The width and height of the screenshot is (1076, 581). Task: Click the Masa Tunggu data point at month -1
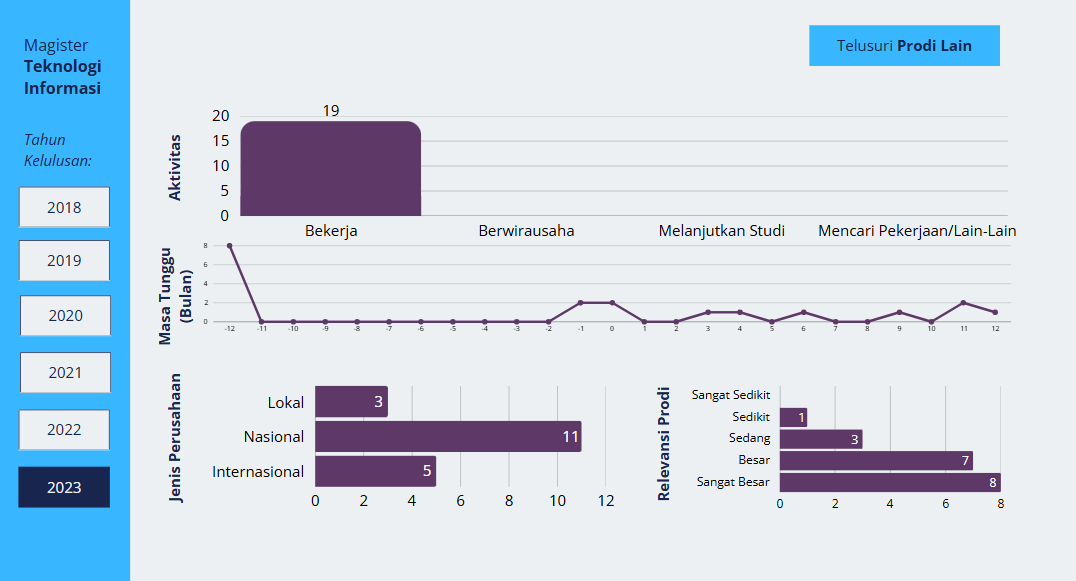[x=580, y=303]
